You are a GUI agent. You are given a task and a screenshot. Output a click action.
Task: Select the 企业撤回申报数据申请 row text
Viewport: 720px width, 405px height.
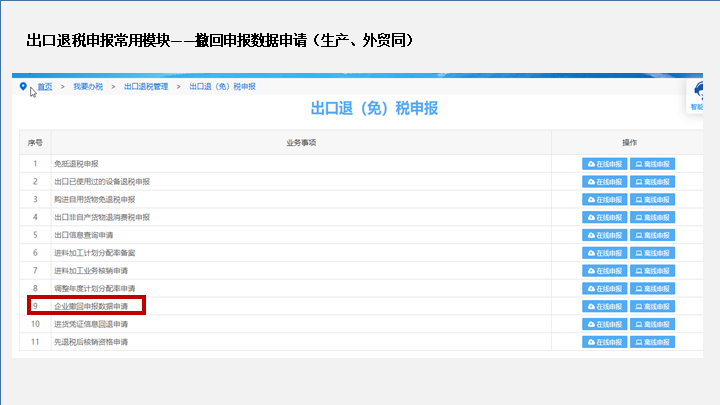coord(91,306)
